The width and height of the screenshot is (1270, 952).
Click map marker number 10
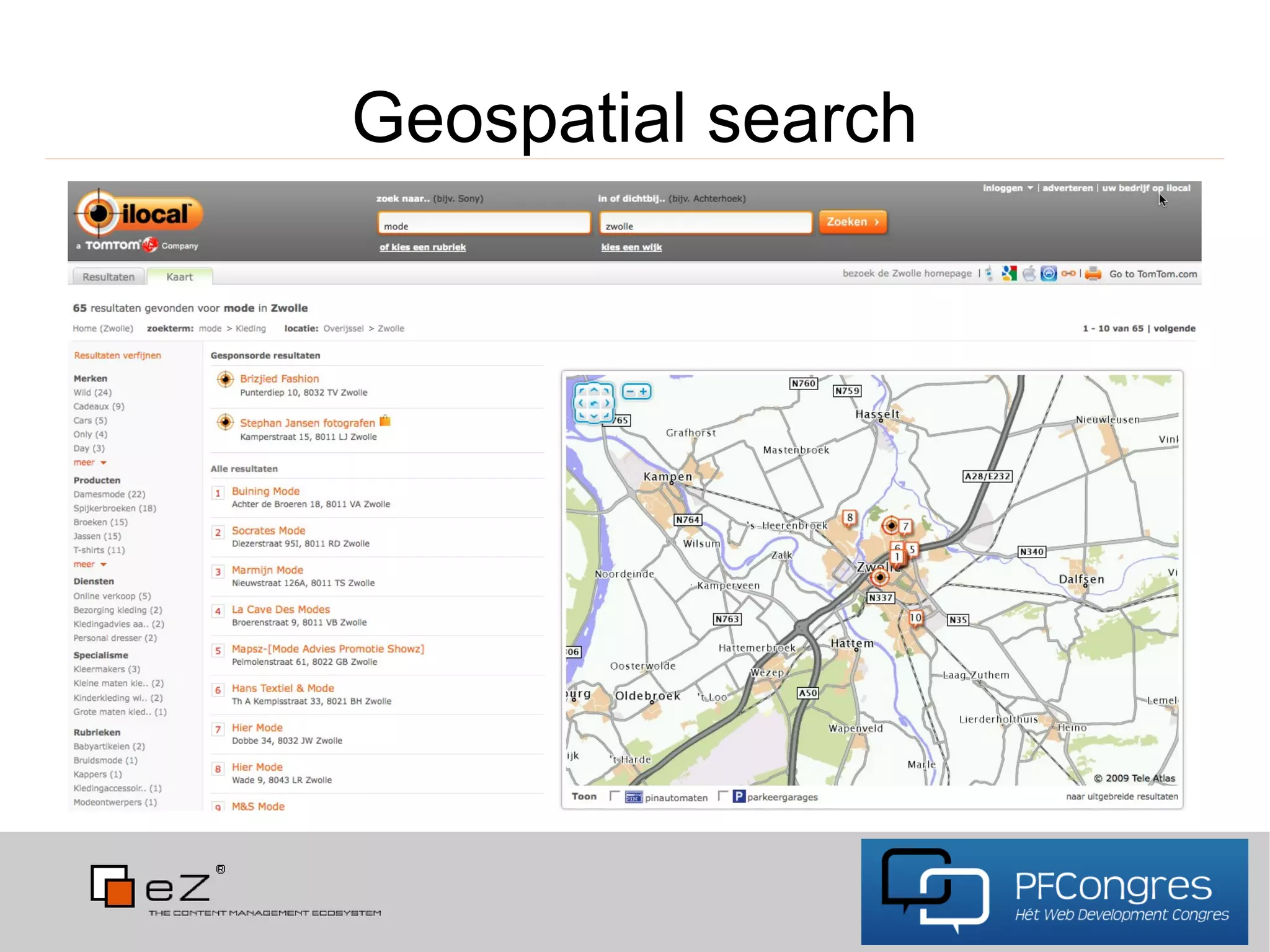click(915, 618)
